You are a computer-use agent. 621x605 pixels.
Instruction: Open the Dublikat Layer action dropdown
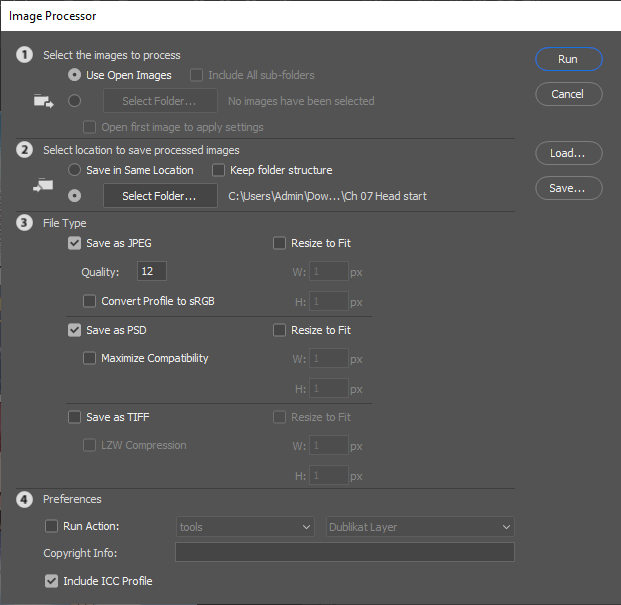click(x=420, y=527)
